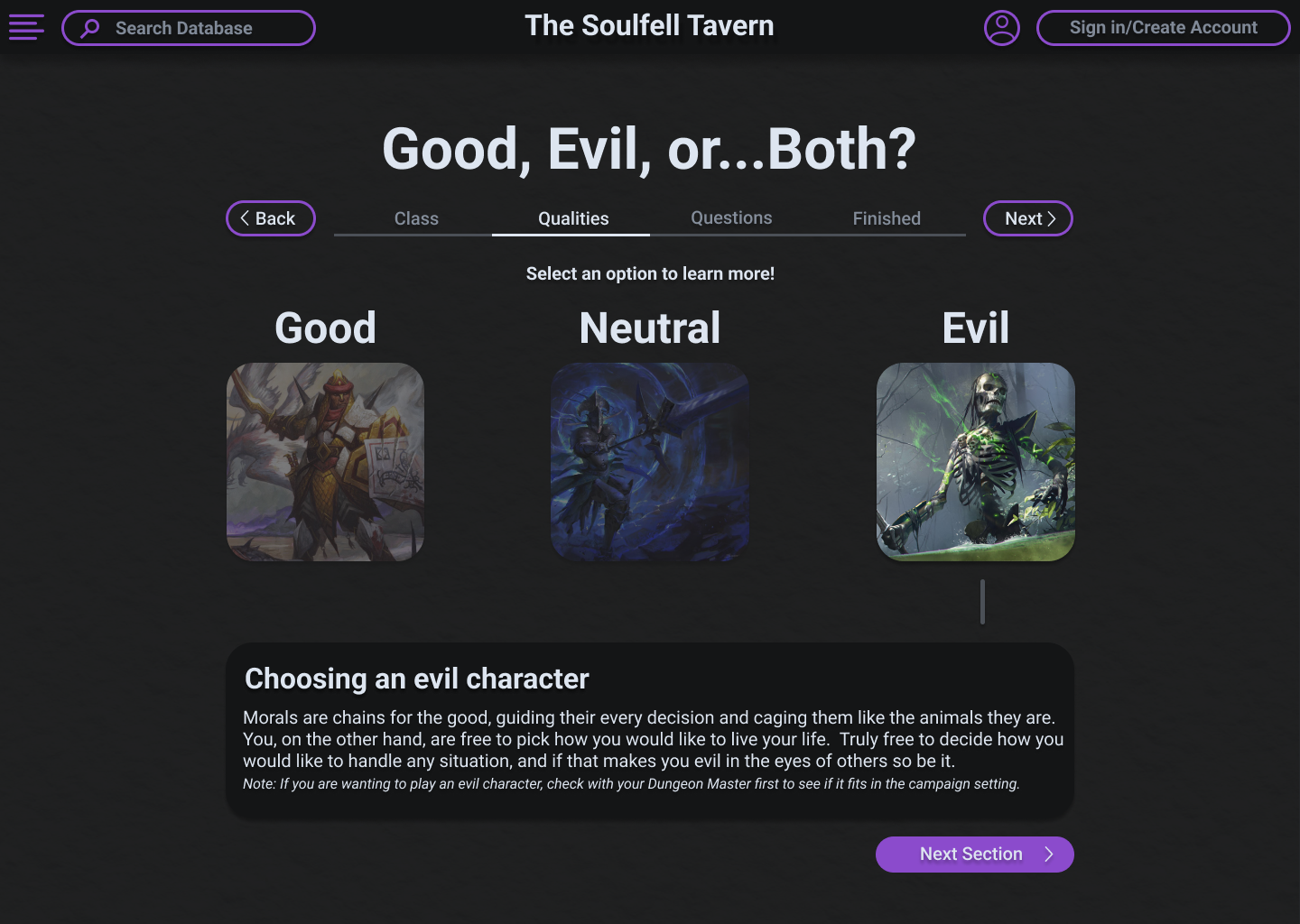Screen dimensions: 1300x924
Task: Go to the Questions tab
Action: tap(731, 218)
